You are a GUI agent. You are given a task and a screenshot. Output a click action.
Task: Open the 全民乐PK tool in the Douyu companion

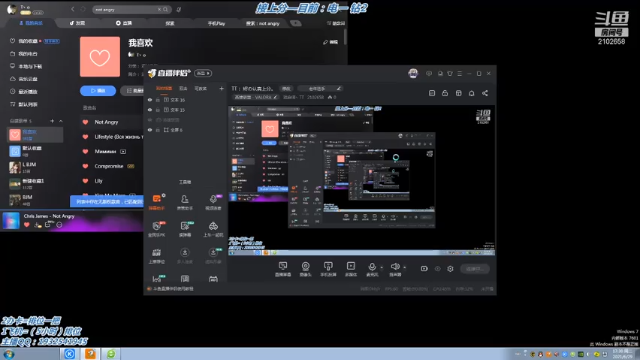(x=157, y=229)
